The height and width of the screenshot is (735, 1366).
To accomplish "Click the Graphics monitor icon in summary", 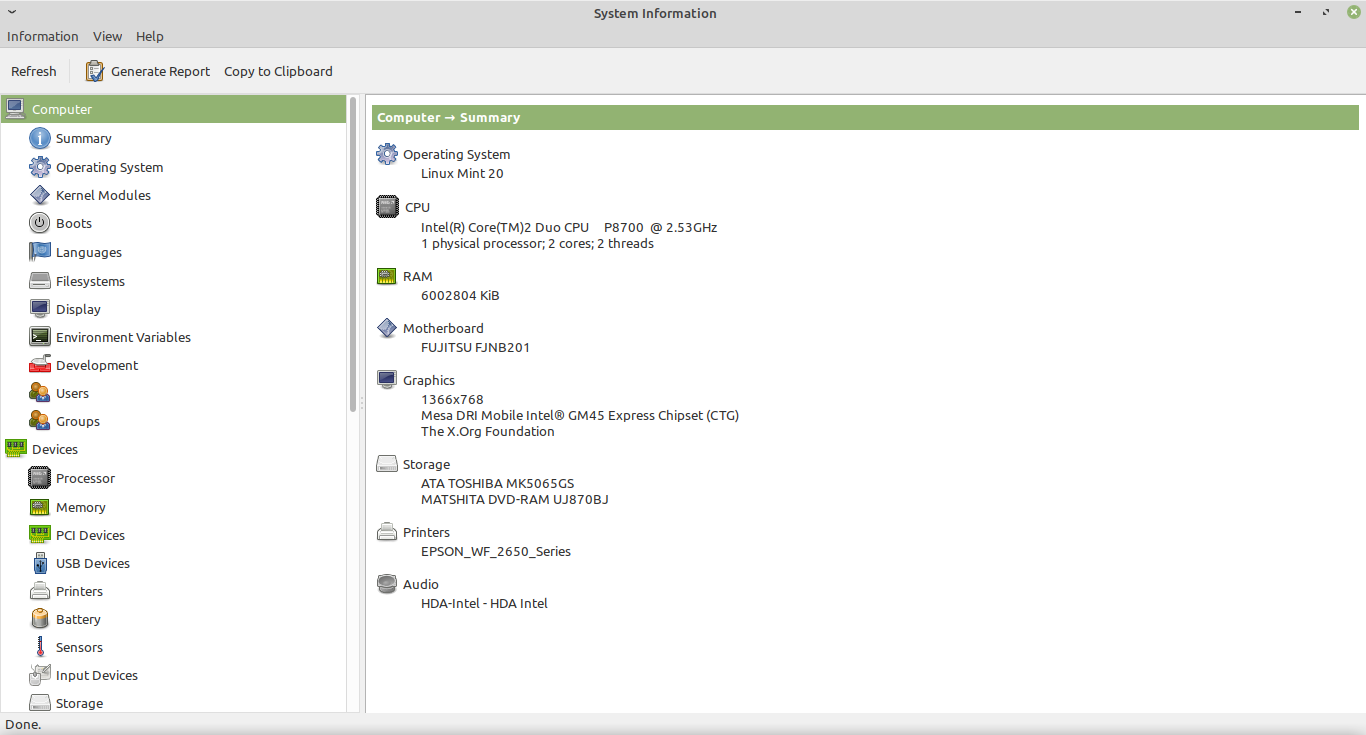I will pyautogui.click(x=387, y=380).
